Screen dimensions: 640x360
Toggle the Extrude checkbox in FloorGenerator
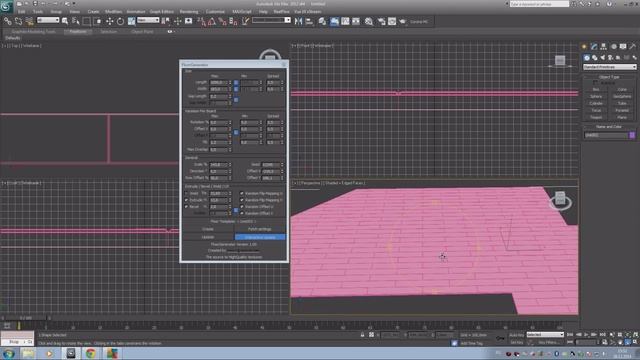[x=187, y=200]
